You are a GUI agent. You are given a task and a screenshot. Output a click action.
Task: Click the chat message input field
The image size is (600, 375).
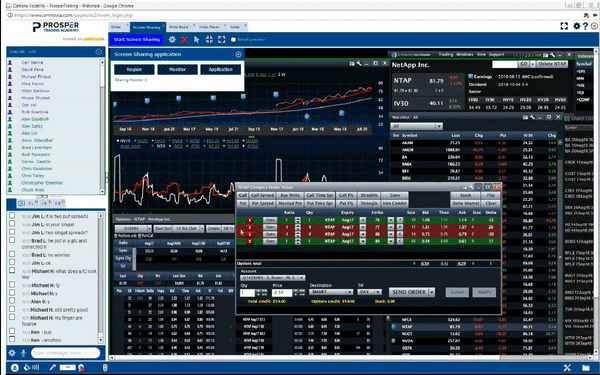pos(65,353)
